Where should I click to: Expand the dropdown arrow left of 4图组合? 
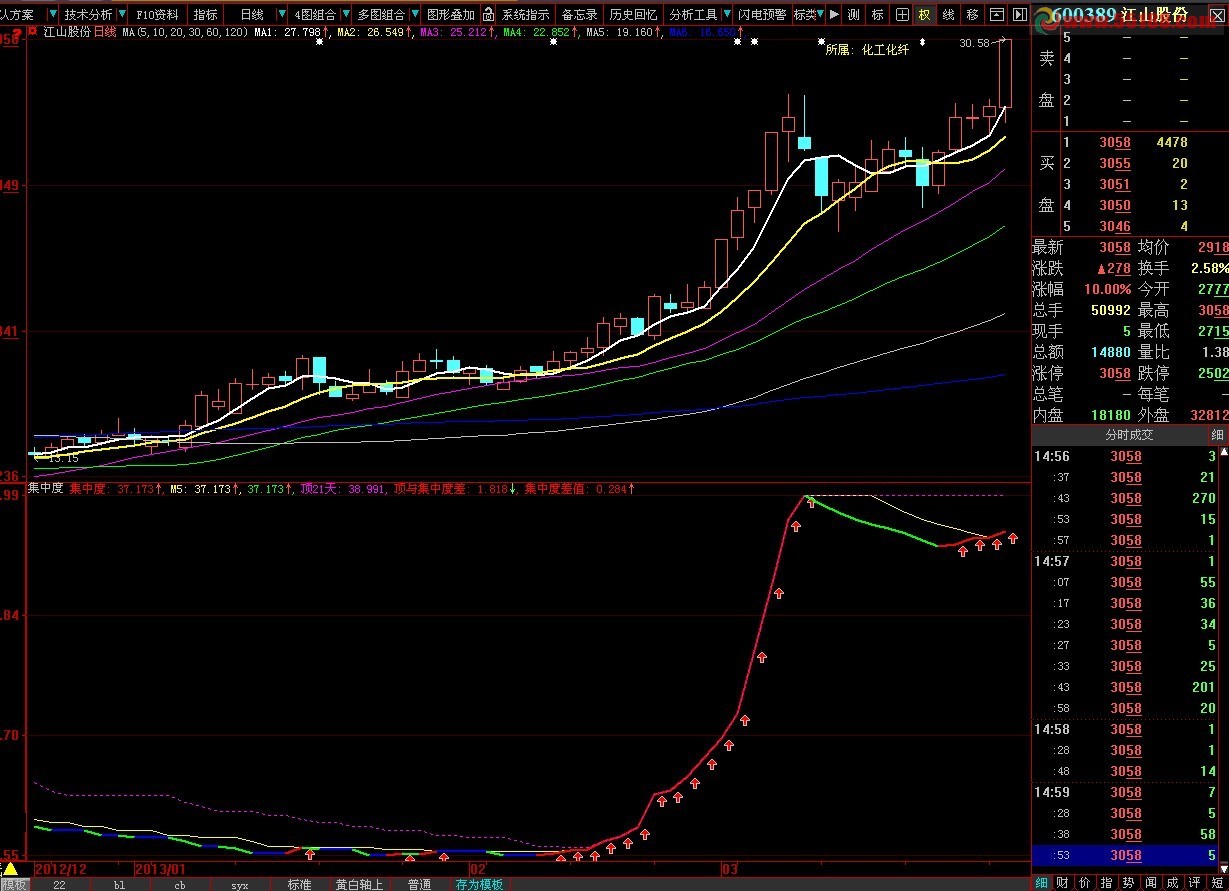tap(281, 15)
